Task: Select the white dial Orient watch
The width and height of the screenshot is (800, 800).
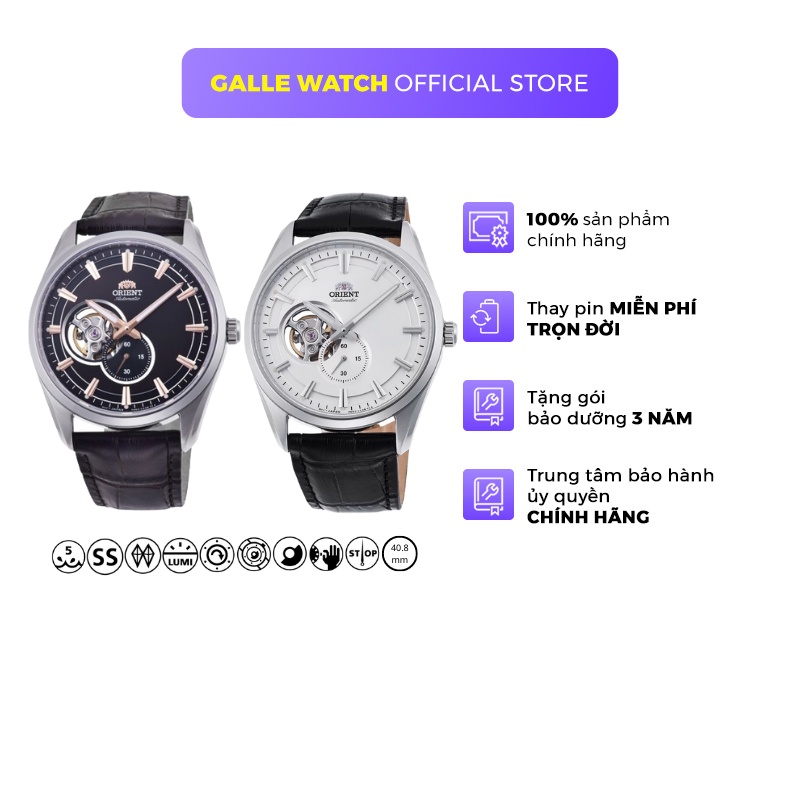Action: pyautogui.click(x=351, y=353)
